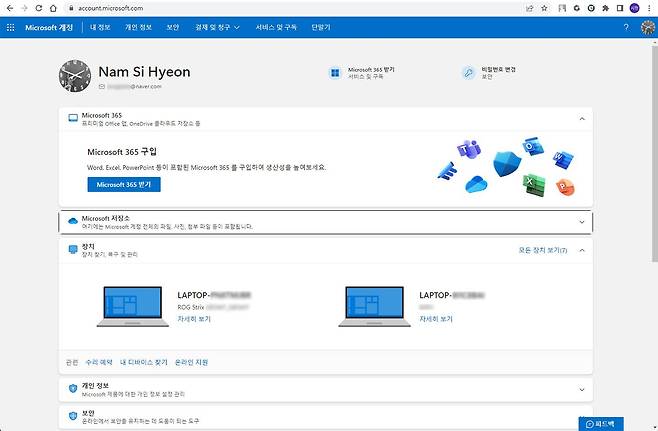
Task: Click the Nam Si Hyeon profile picture
Action: (75, 76)
